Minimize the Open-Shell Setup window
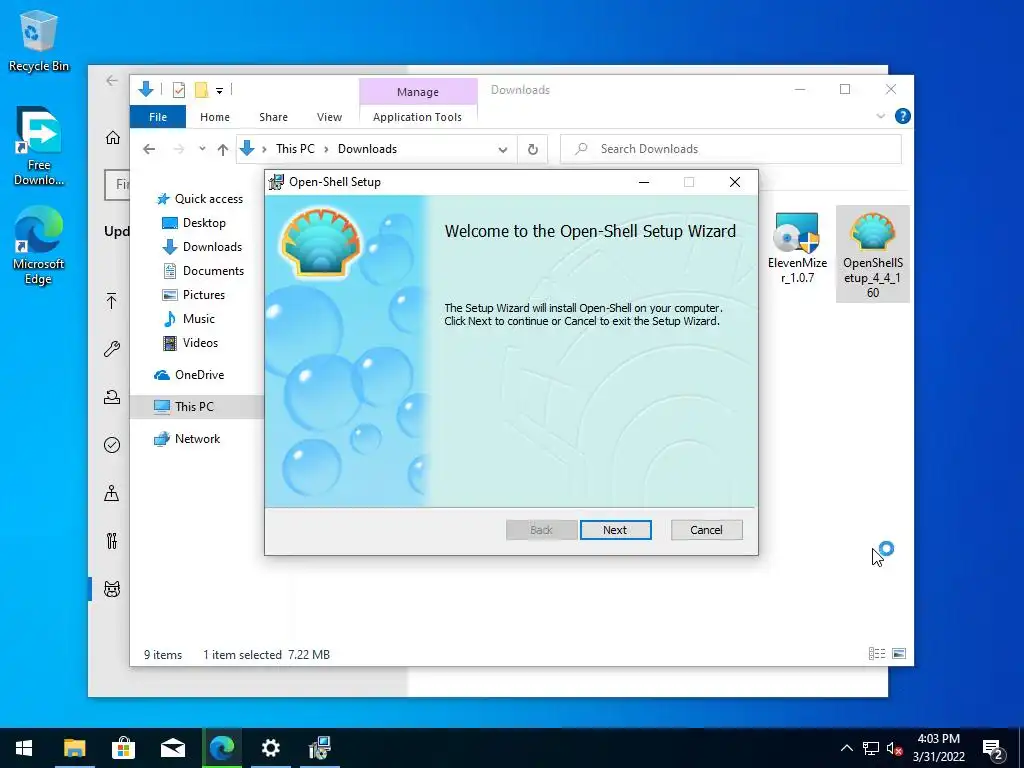This screenshot has width=1024, height=768. (644, 182)
